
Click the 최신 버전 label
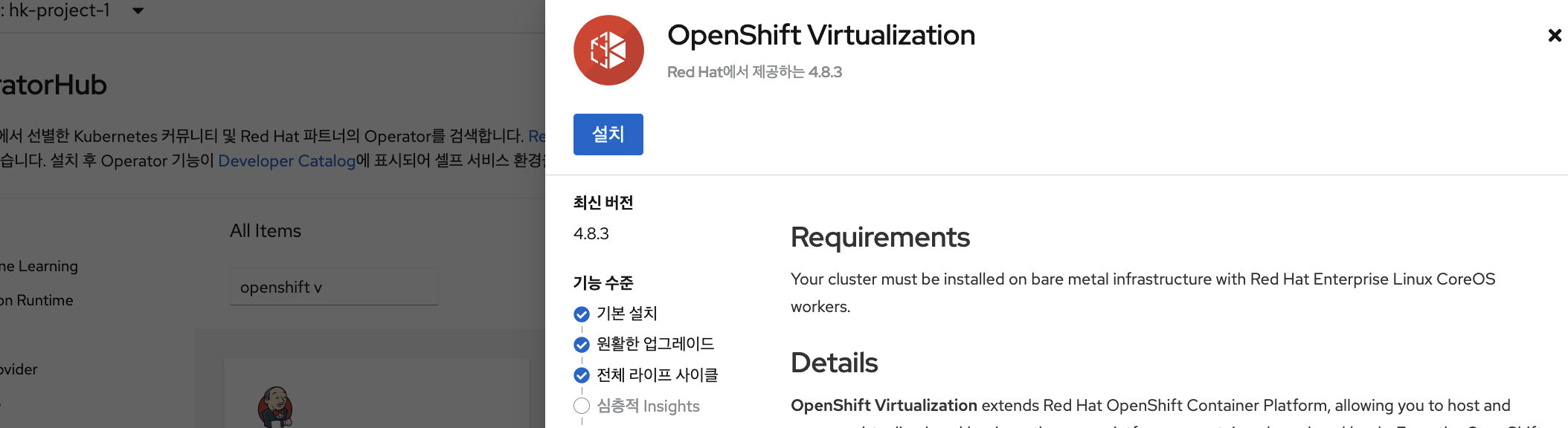pyautogui.click(x=603, y=203)
